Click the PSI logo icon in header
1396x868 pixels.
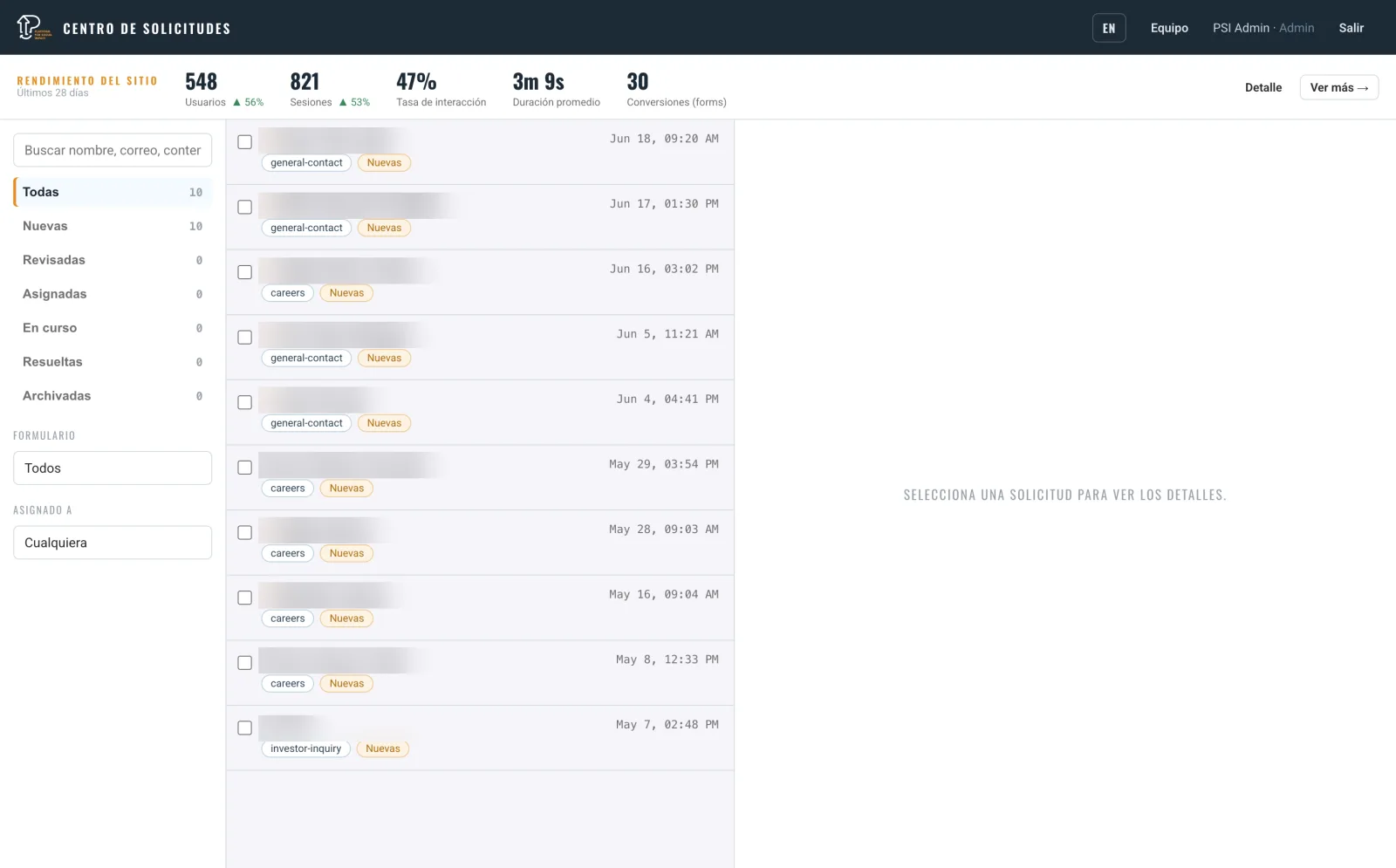coord(34,27)
